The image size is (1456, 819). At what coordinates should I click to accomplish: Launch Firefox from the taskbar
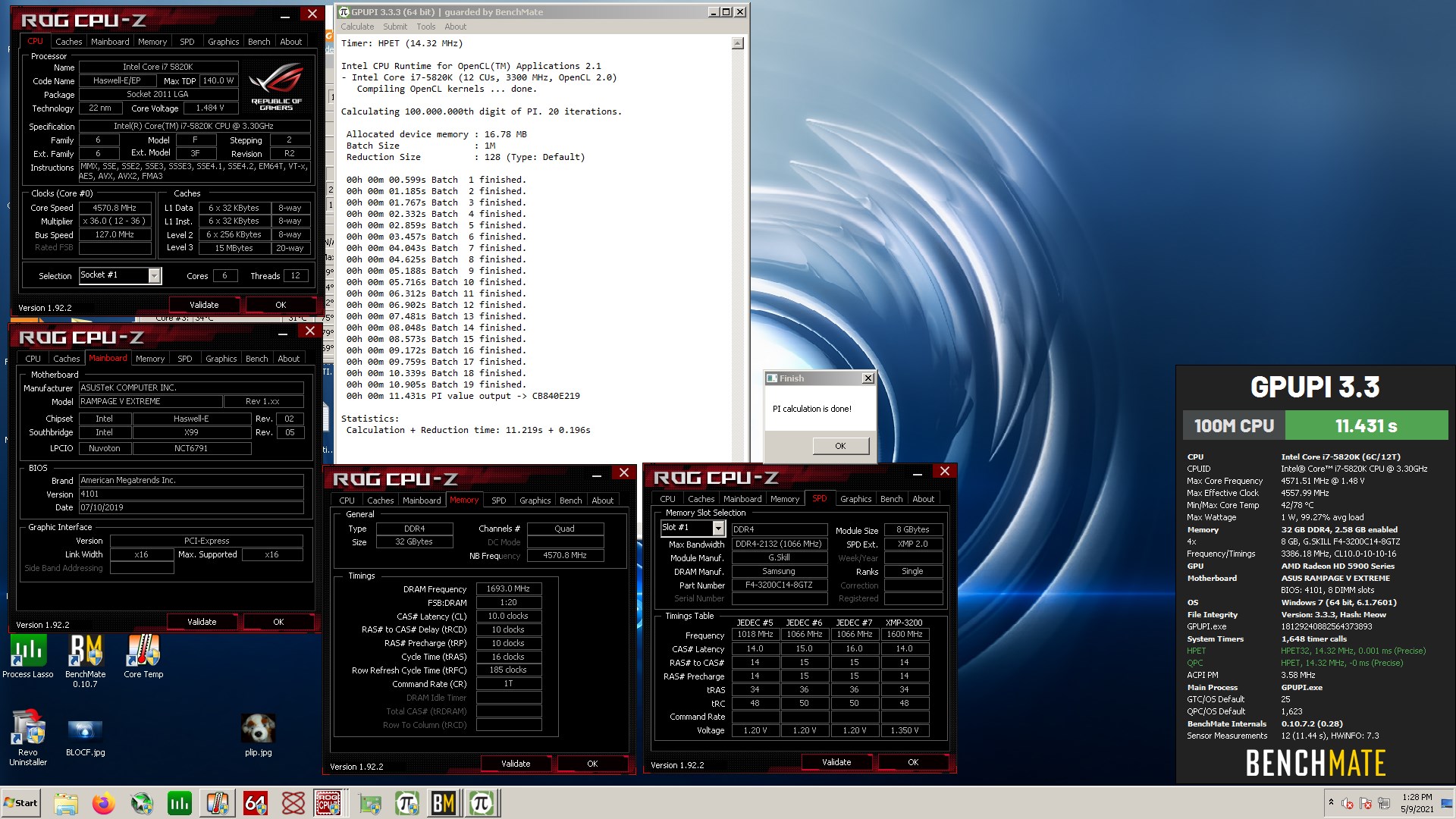104,803
